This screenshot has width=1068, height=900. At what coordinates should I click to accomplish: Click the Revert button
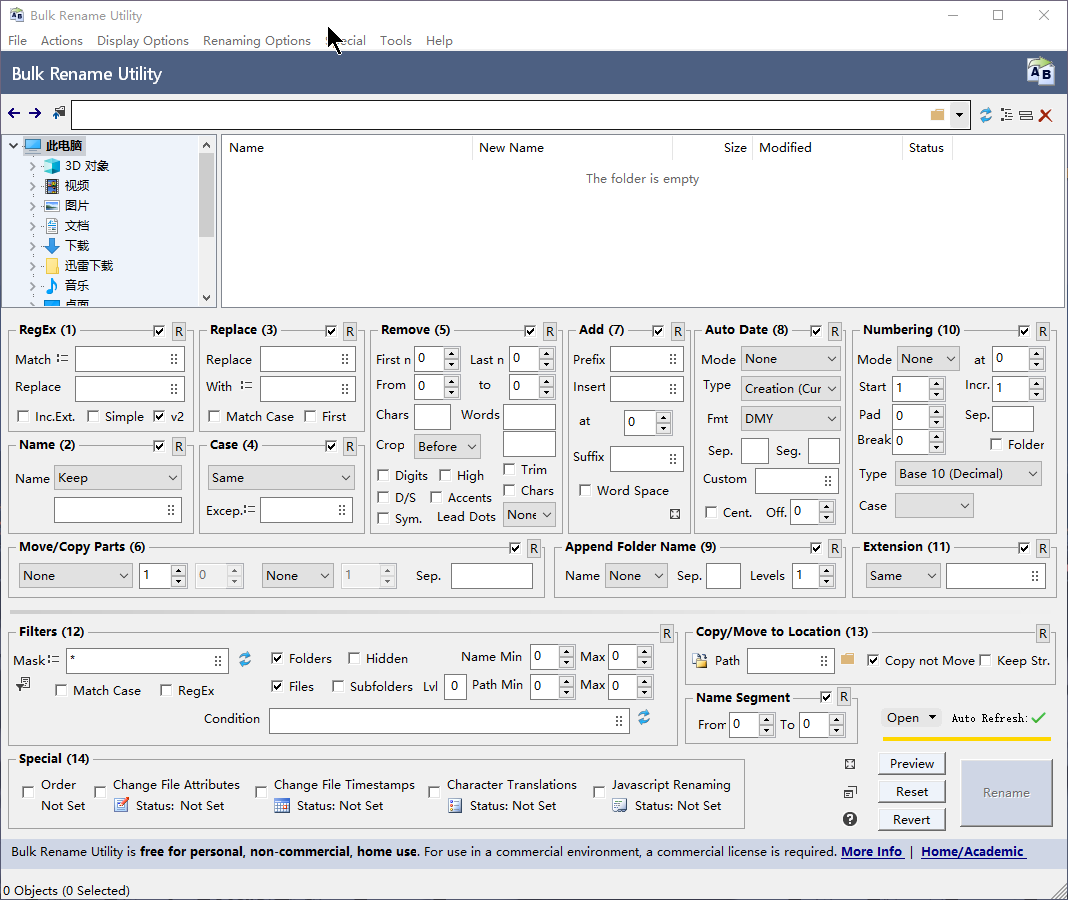coord(911,820)
